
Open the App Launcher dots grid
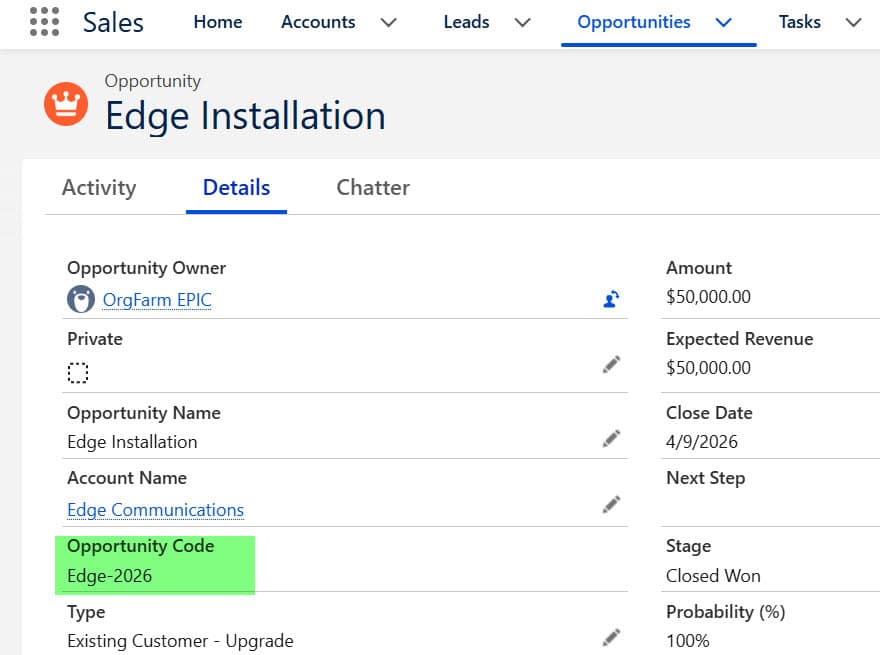click(44, 22)
